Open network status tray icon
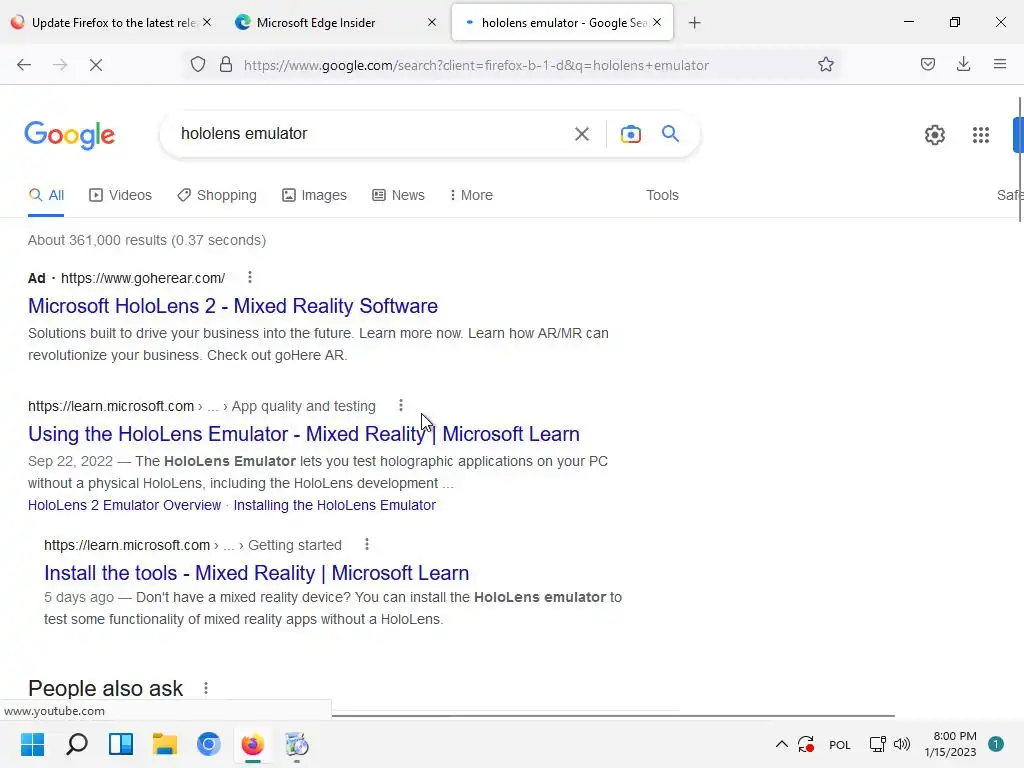The width and height of the screenshot is (1024, 768). [877, 744]
